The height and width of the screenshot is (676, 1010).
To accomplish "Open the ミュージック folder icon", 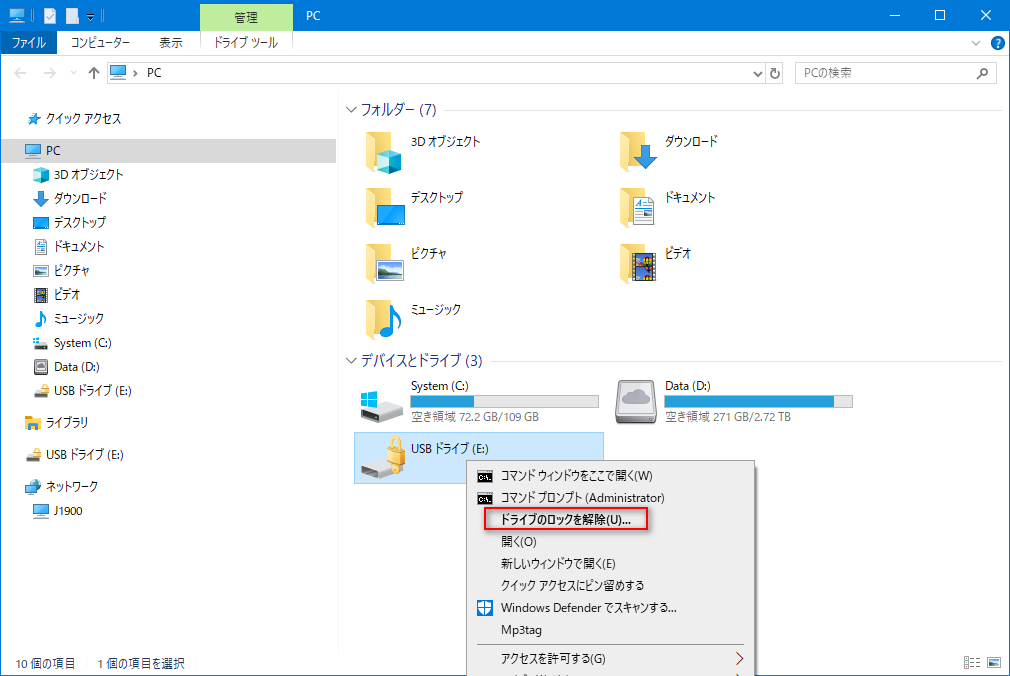I will point(383,319).
